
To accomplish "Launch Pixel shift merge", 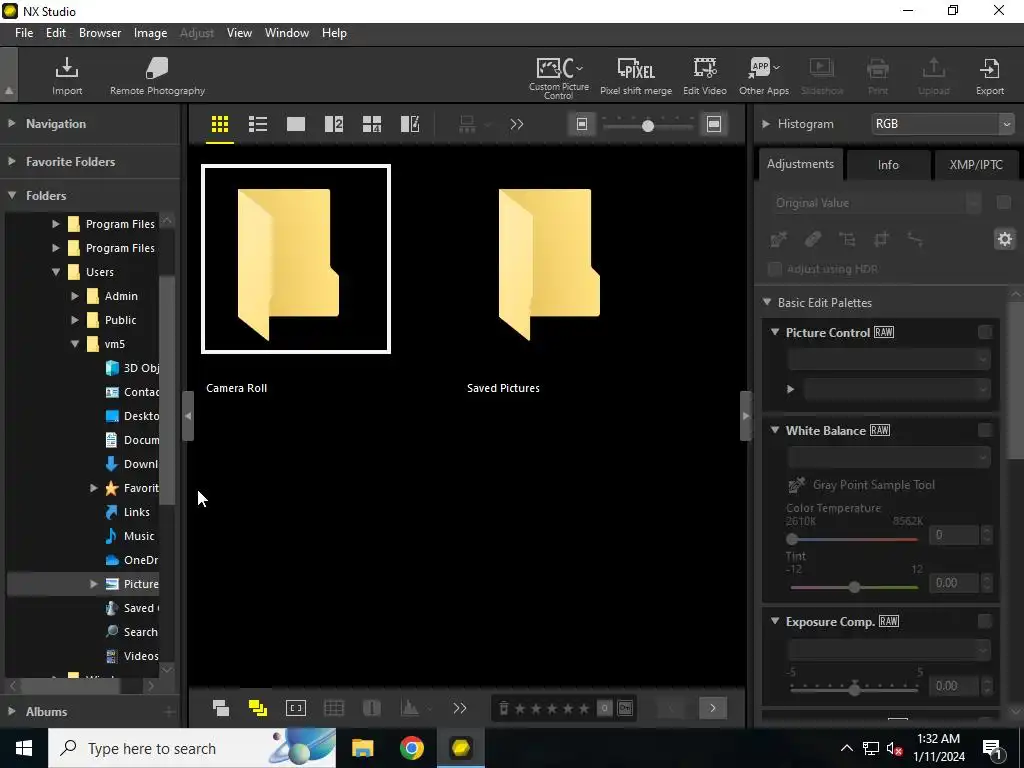I will (636, 76).
